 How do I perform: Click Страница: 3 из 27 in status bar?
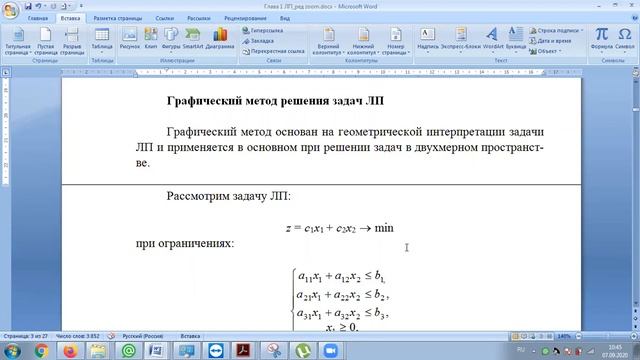pos(26,336)
